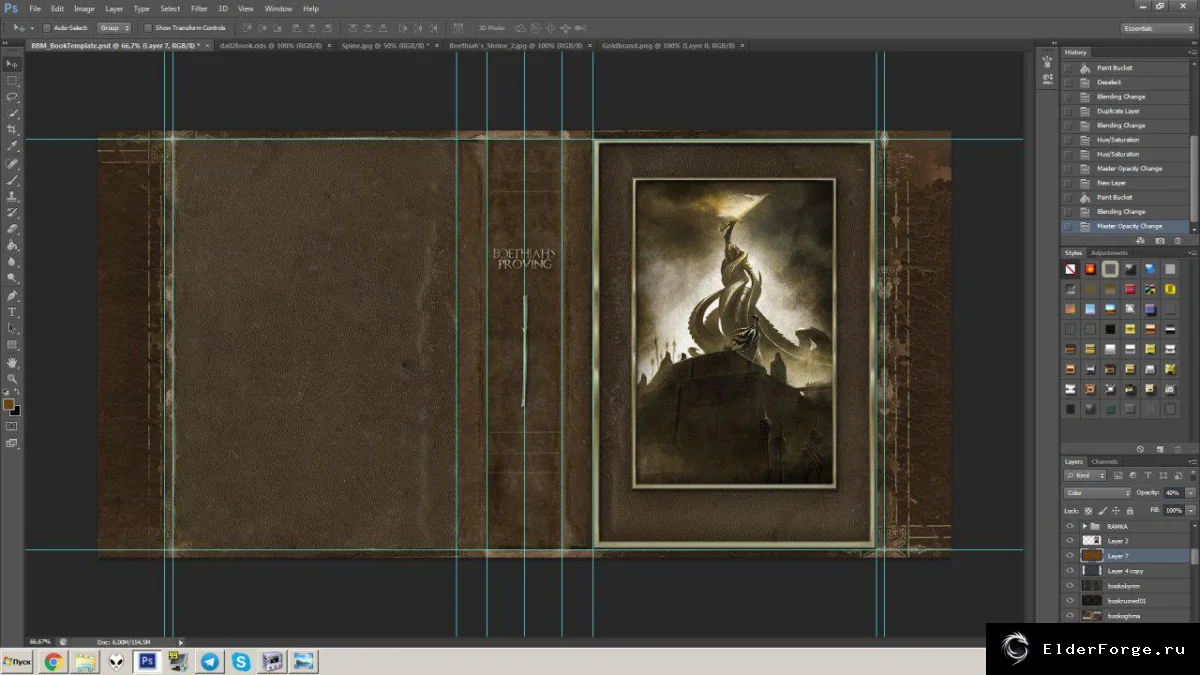Toggle visibility of bookskyrim layer

[1070, 586]
